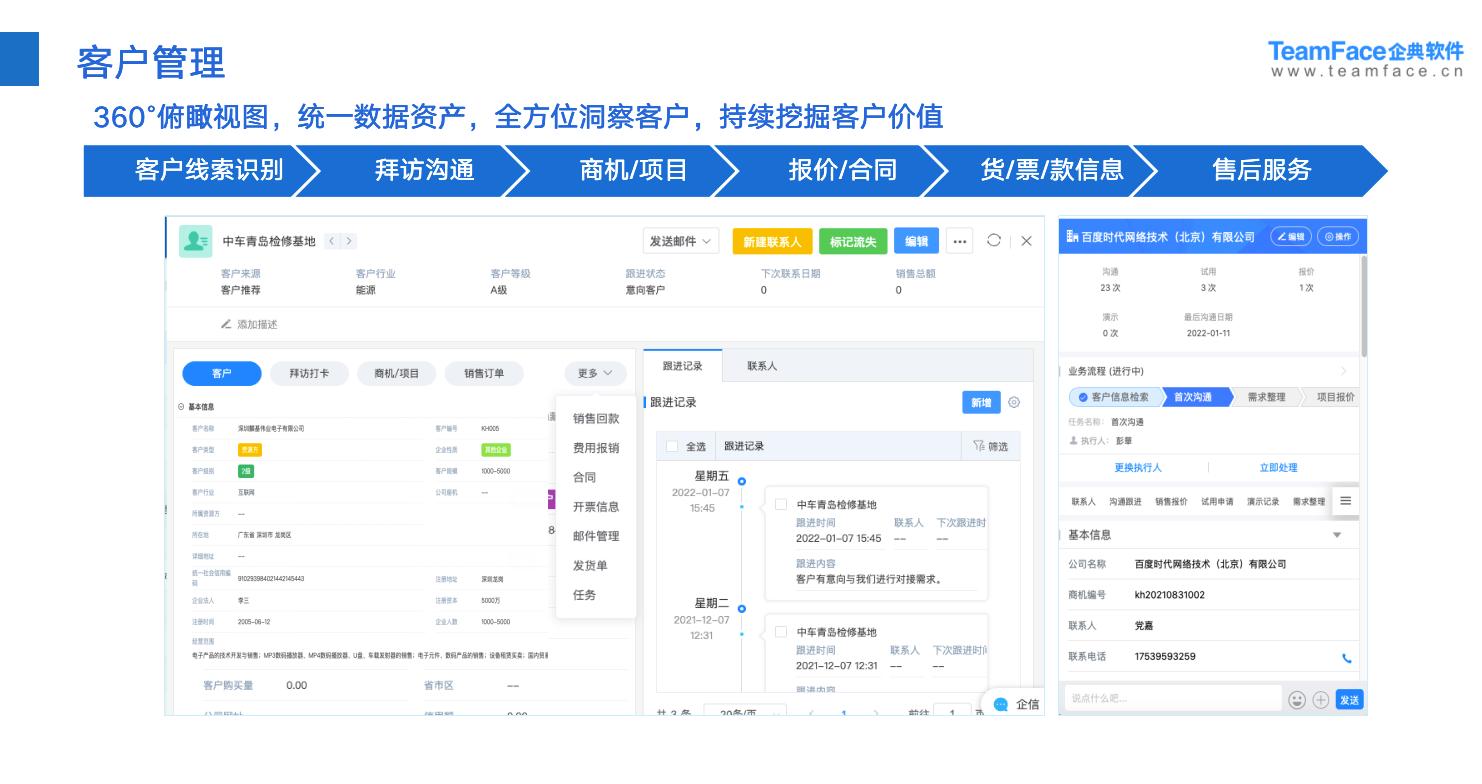This screenshot has height=784, width=1482.
Task: Click the 立即处理 link
Action: tap(1278, 468)
